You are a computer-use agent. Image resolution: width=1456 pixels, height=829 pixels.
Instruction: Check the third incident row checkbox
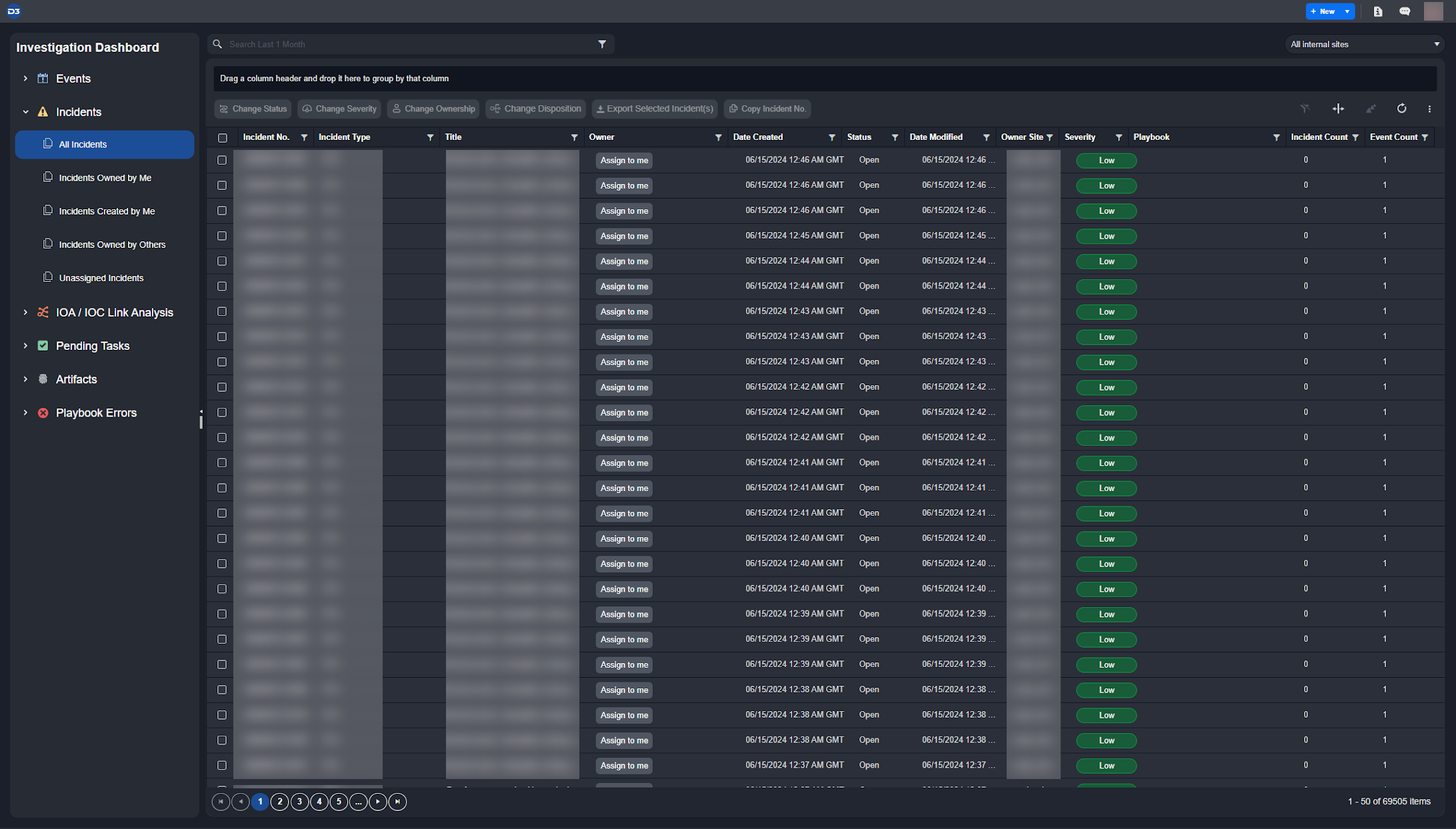click(222, 211)
